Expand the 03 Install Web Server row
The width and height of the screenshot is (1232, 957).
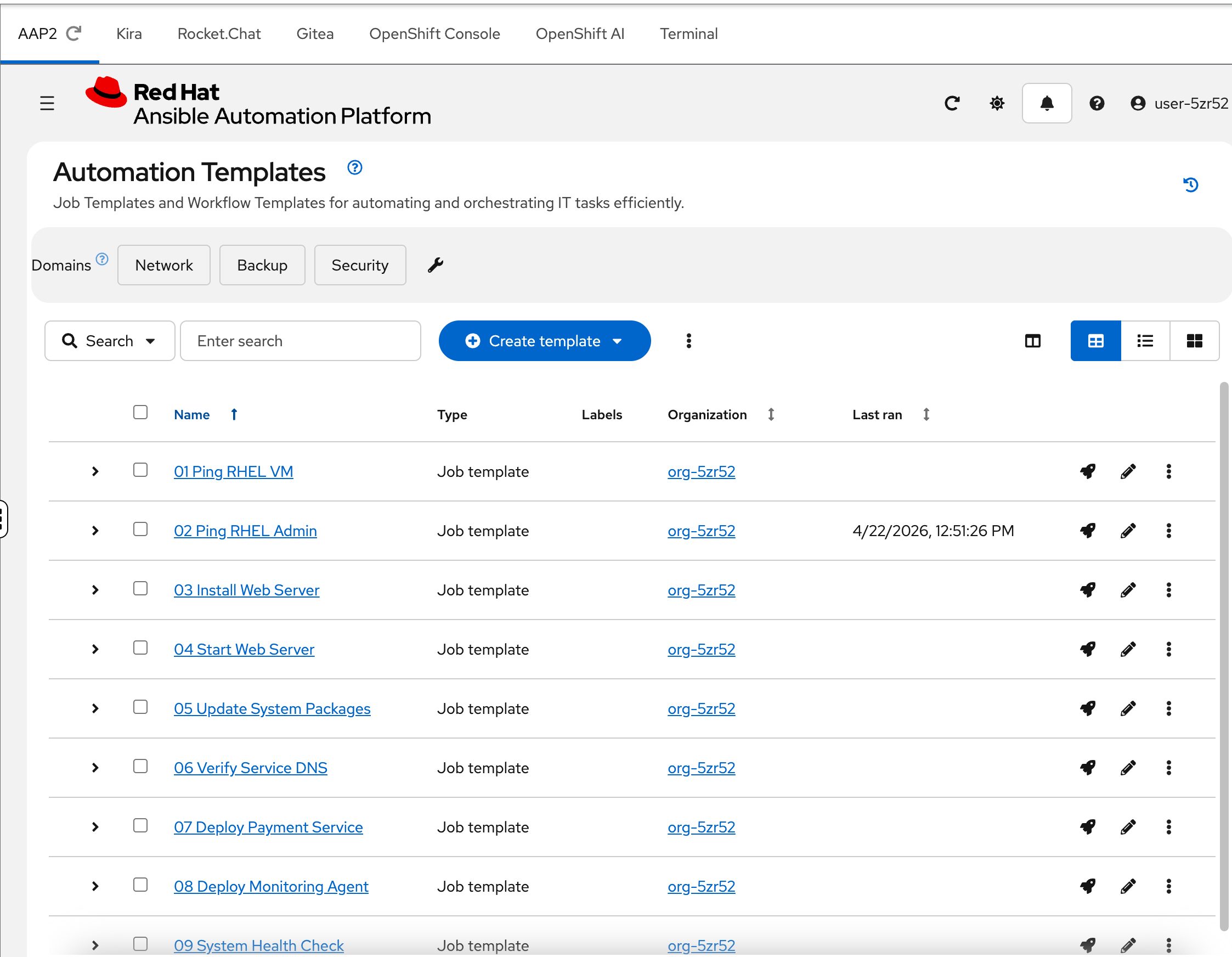[95, 590]
